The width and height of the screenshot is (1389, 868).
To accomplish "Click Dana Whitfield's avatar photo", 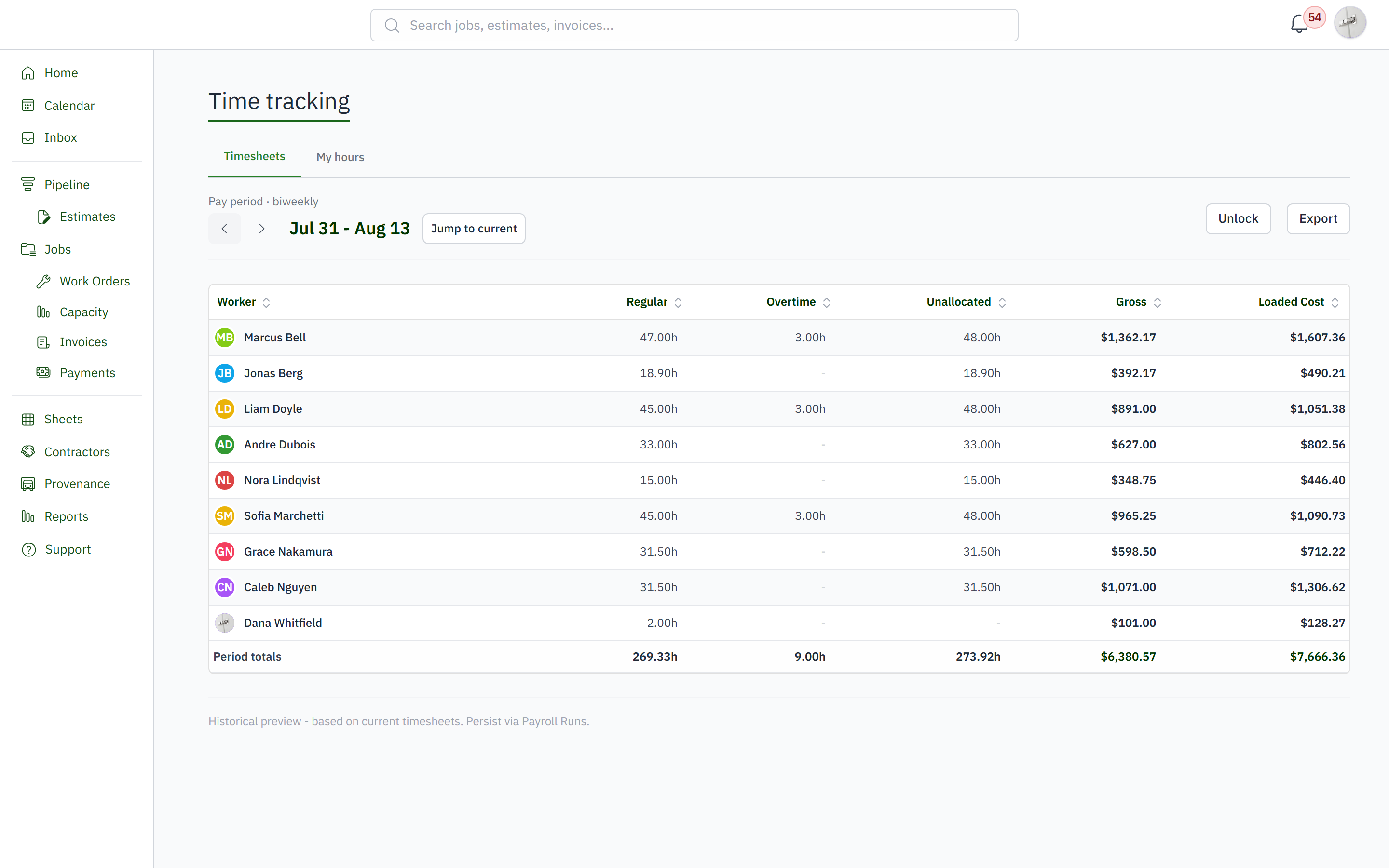I will click(x=224, y=623).
